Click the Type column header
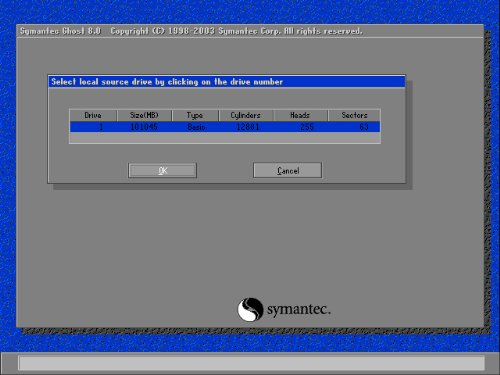Viewport: 500px width, 375px height. (195, 115)
